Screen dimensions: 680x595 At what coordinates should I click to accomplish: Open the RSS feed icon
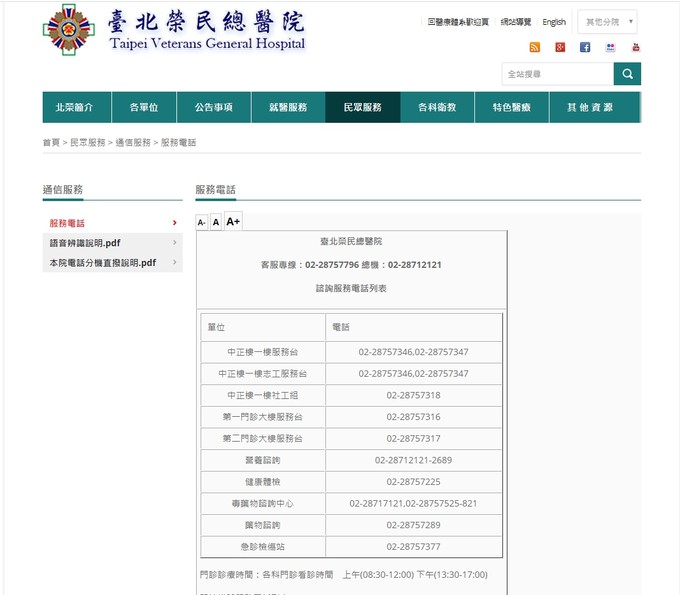[535, 47]
